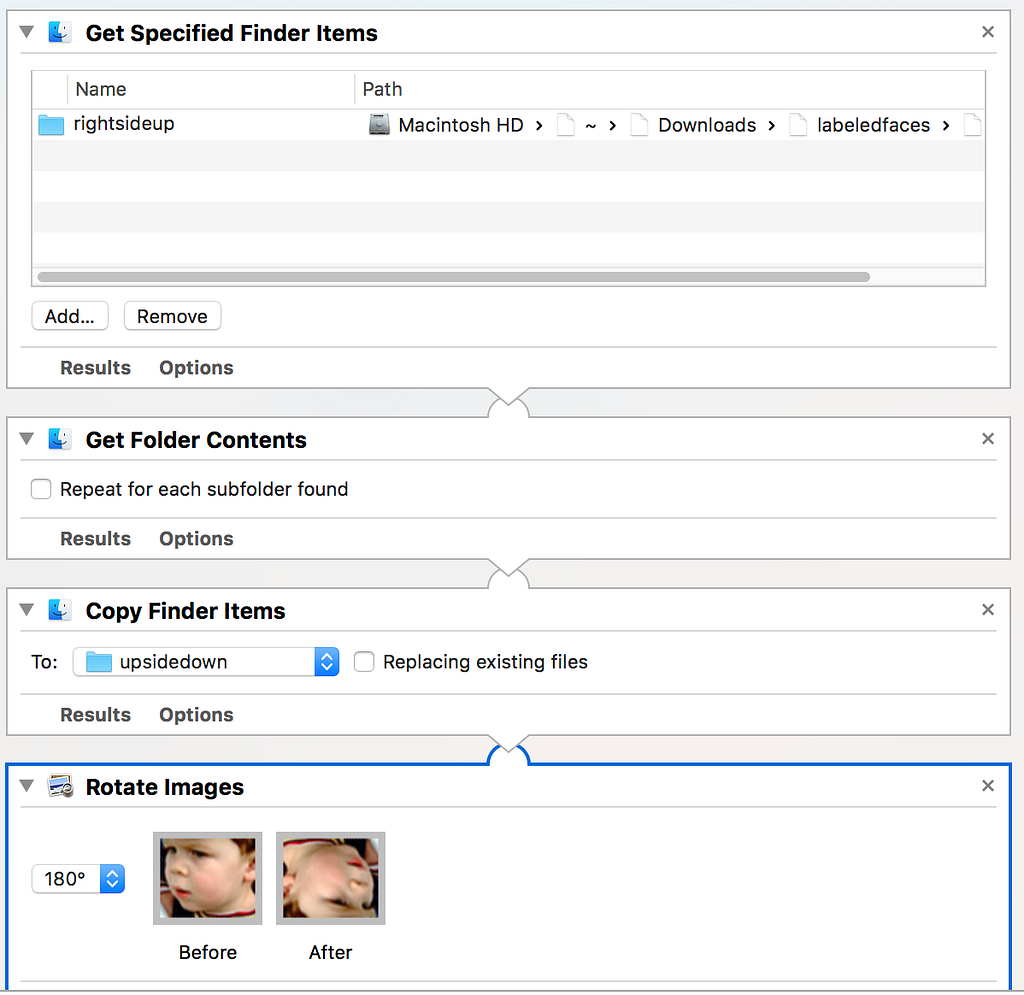
Task: Collapse the Get Folder Contents action
Action: [27, 440]
